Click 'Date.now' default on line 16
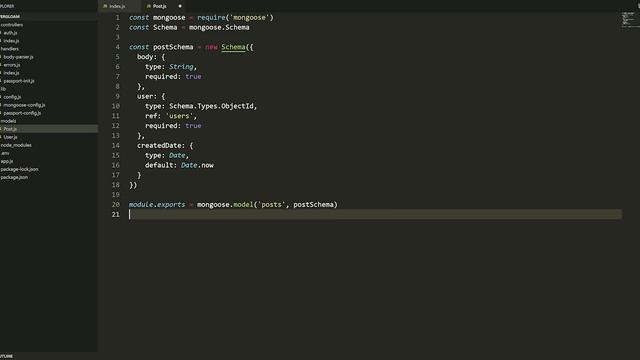The image size is (640, 360). [x=197, y=165]
